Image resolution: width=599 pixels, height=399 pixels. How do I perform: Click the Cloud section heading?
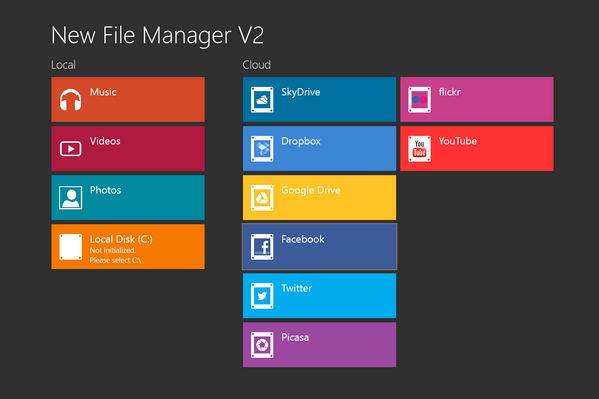click(256, 65)
